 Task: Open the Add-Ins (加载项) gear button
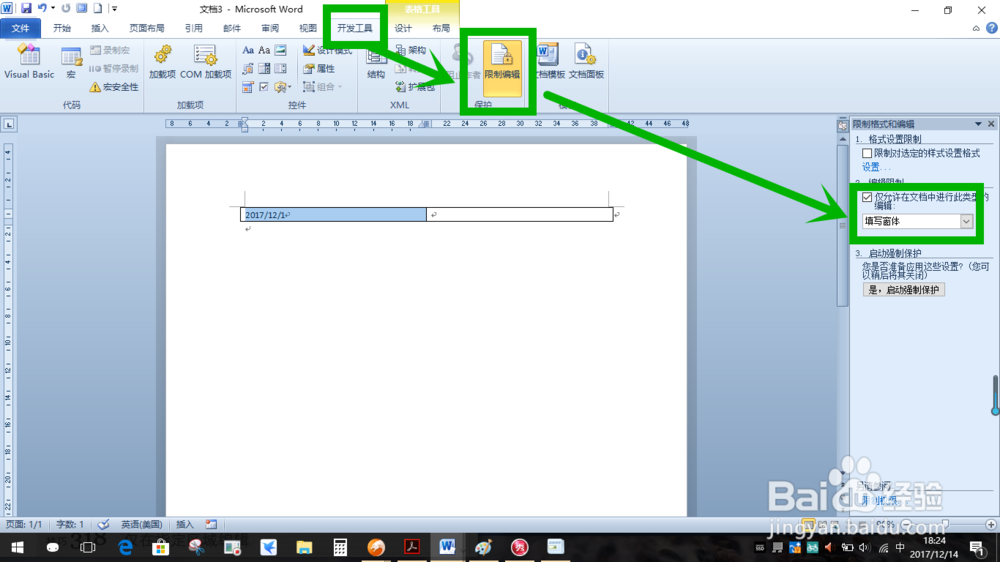(162, 62)
